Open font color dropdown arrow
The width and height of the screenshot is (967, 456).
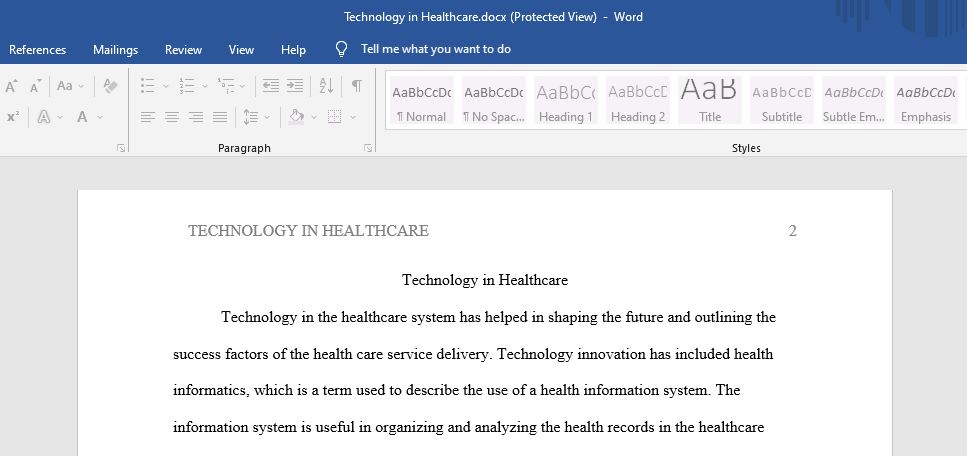[x=100, y=117]
